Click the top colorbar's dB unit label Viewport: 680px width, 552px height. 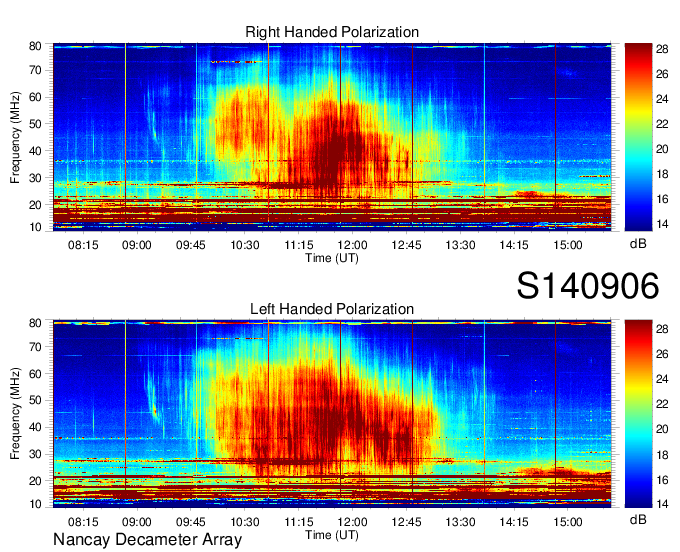tap(638, 244)
